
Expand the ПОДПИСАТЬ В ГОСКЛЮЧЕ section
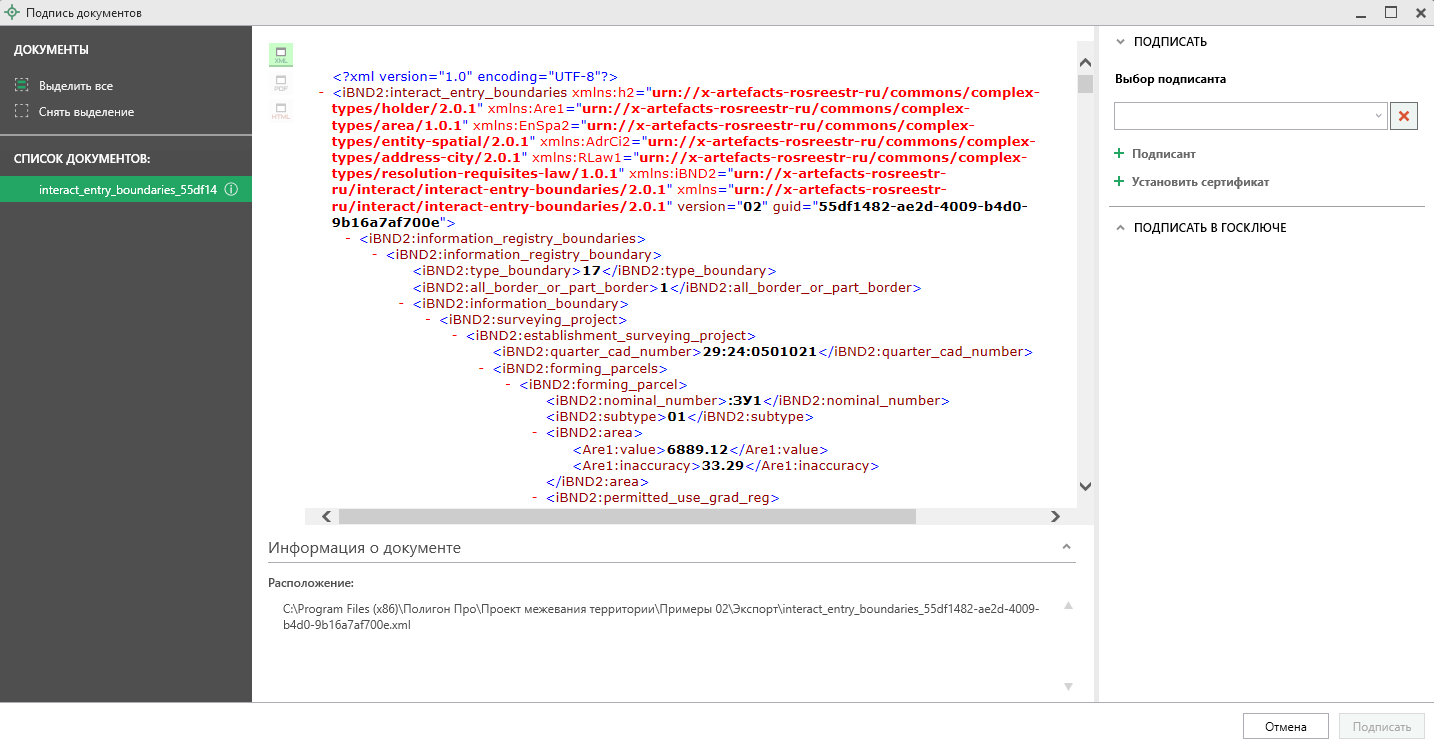click(x=1121, y=228)
